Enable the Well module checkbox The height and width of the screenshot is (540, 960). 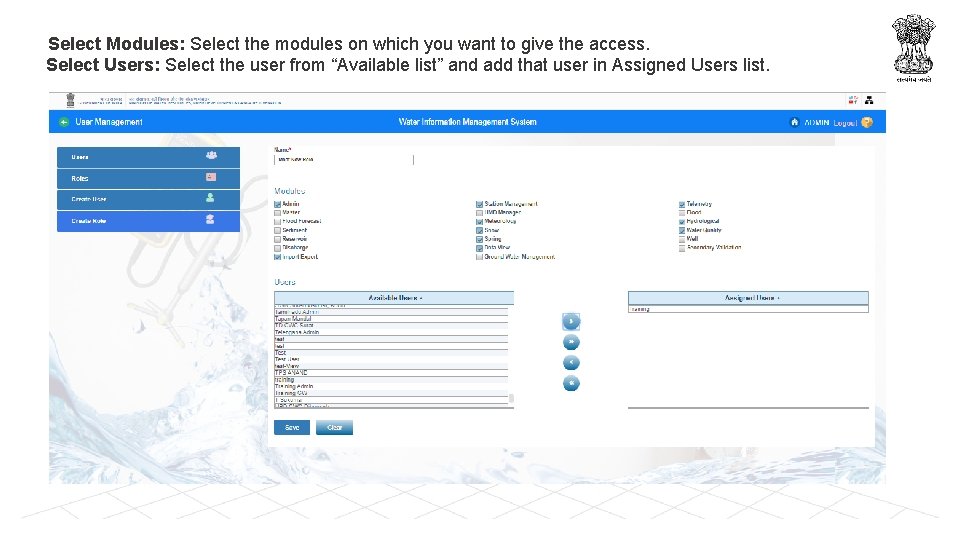pyautogui.click(x=681, y=239)
